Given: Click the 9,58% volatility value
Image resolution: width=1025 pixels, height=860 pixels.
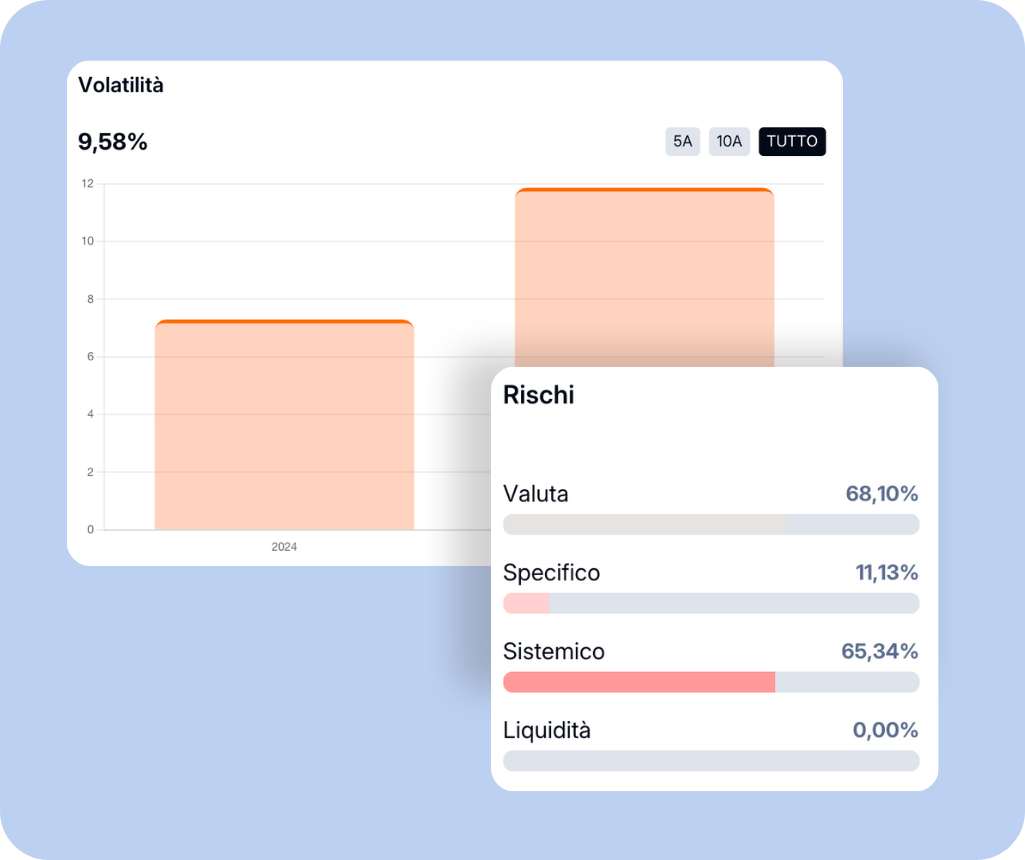Looking at the screenshot, I should tap(113, 142).
